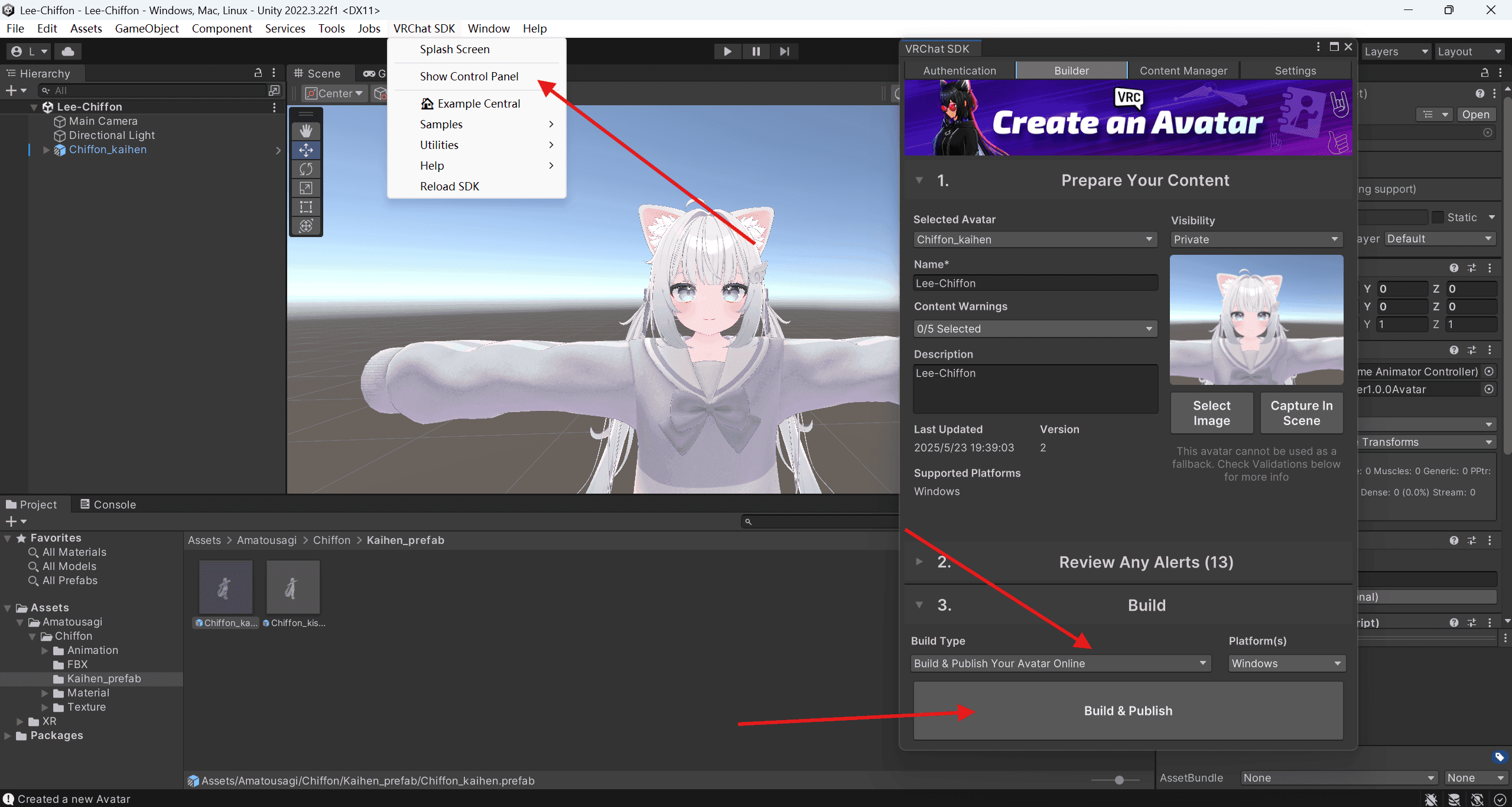1512x807 pixels.
Task: Select the Rect Transform tool
Action: (306, 207)
